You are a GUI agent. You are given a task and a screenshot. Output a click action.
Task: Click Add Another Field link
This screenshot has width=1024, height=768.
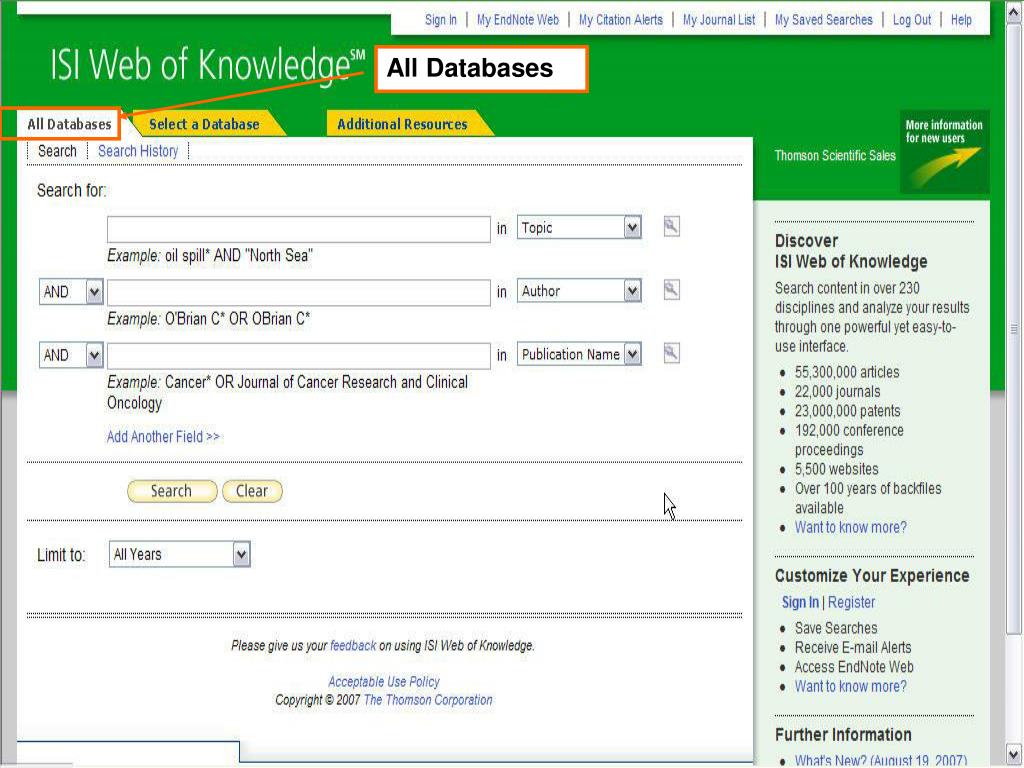point(163,437)
